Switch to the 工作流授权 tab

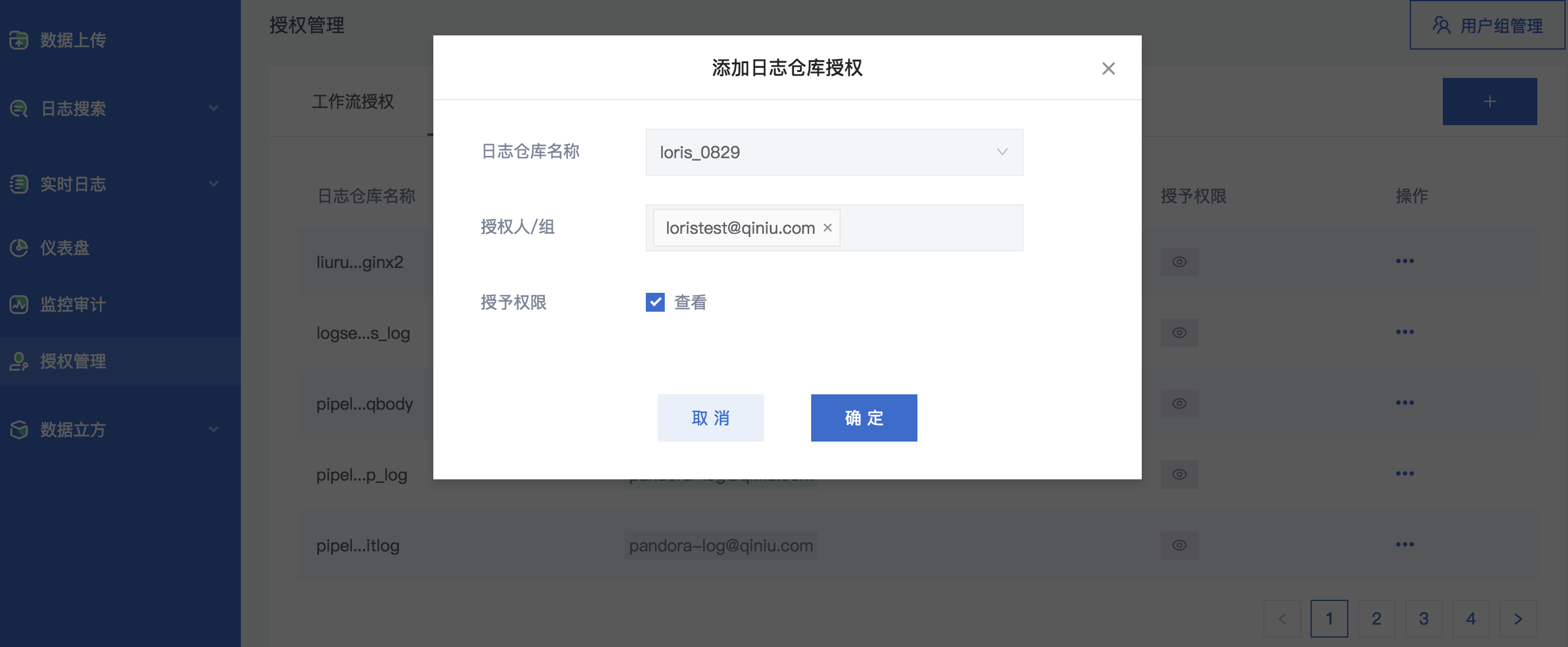pyautogui.click(x=353, y=101)
